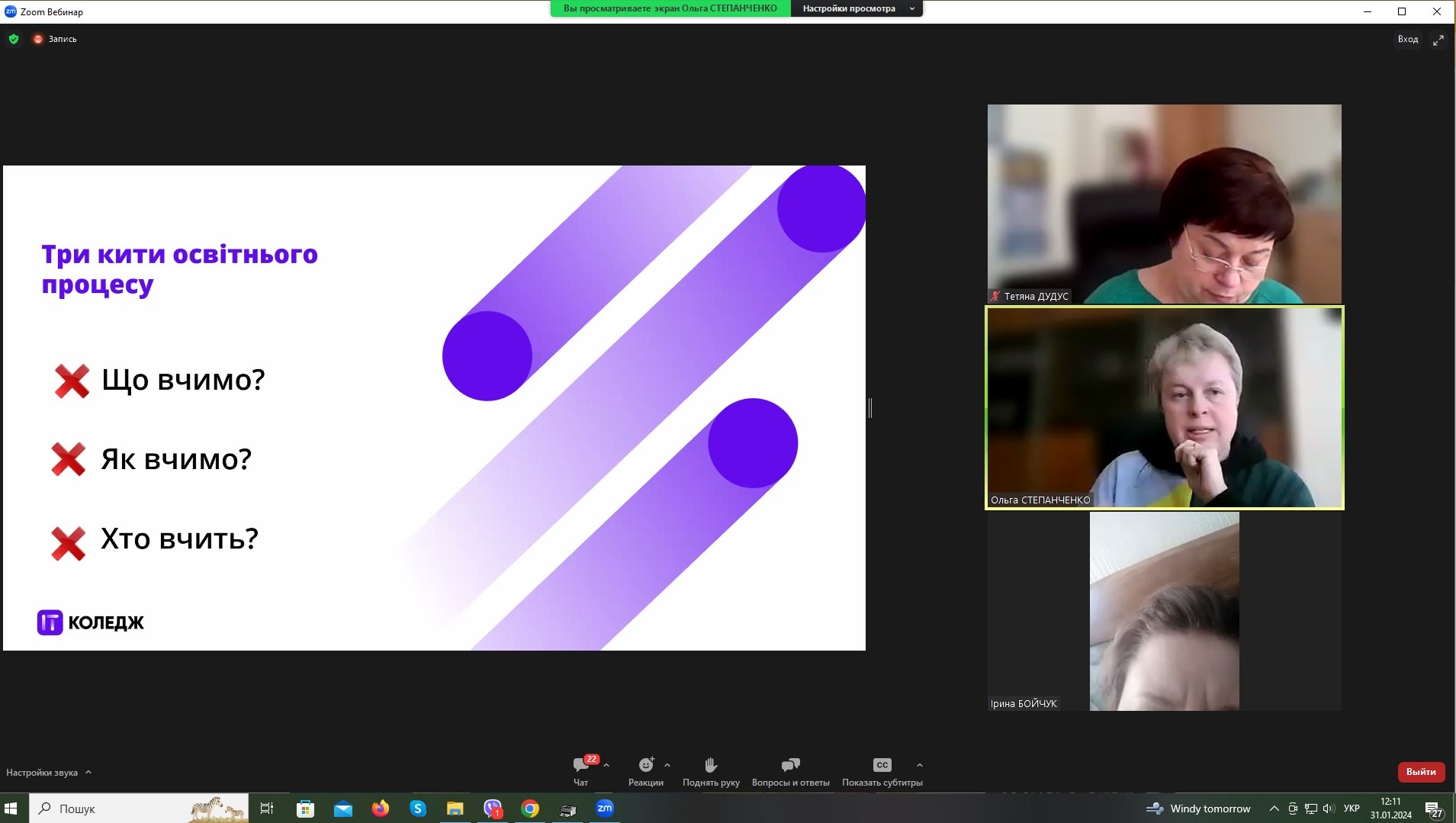Expand the audio settings (Настройки звука) chevron
This screenshot has height=823, width=1456.
[88, 772]
